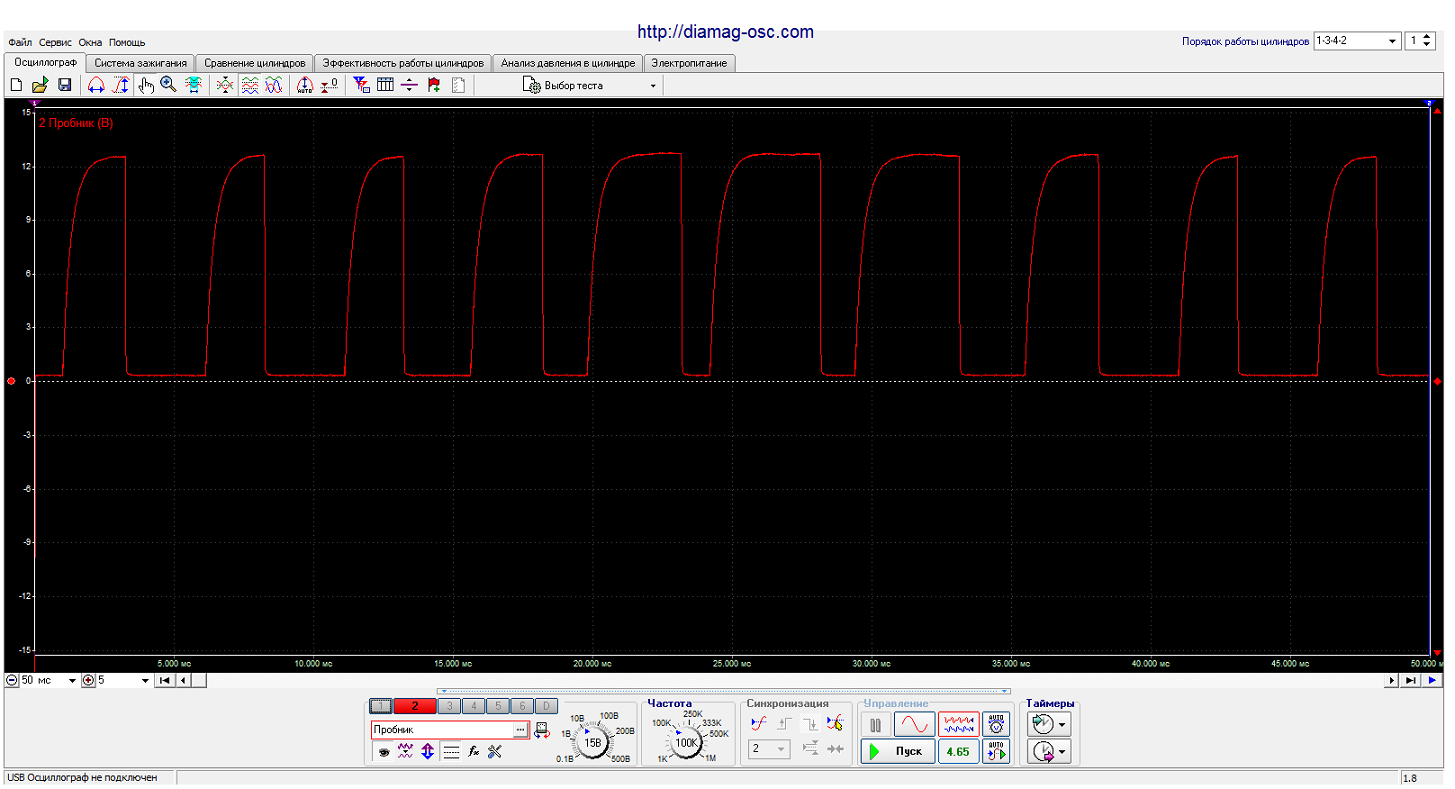Create a new file with the blank page icon
Viewport: 1455px width, 789px height.
[16, 85]
